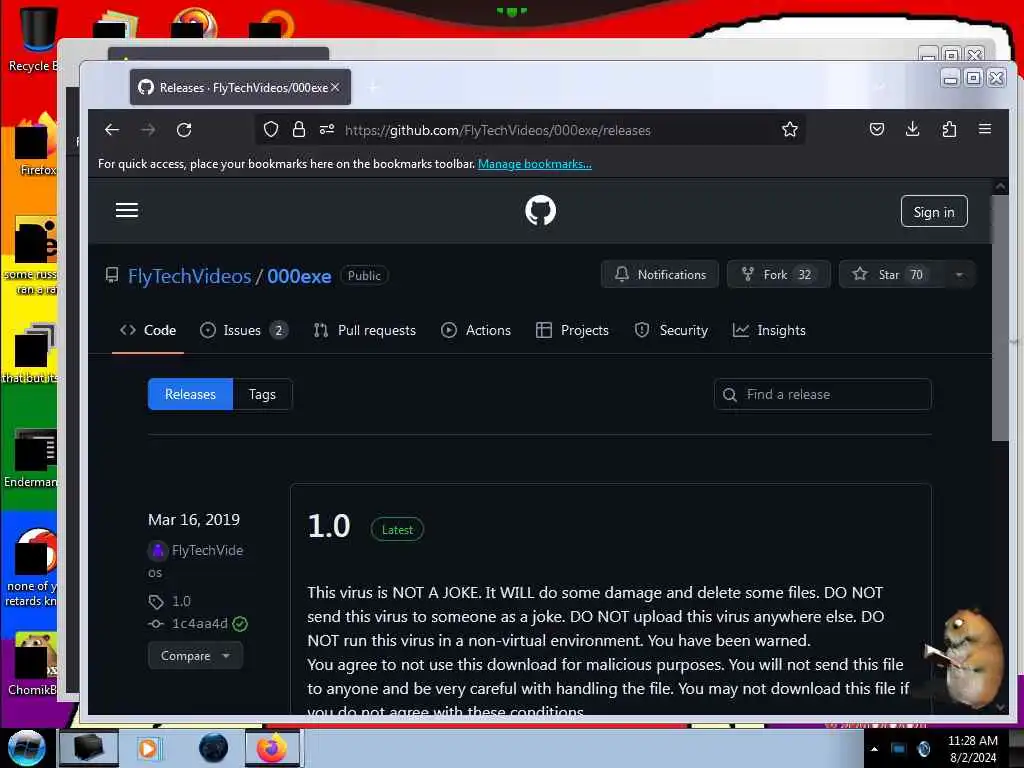Open the tracking protection shield icon
1024x768 pixels.
click(270, 129)
